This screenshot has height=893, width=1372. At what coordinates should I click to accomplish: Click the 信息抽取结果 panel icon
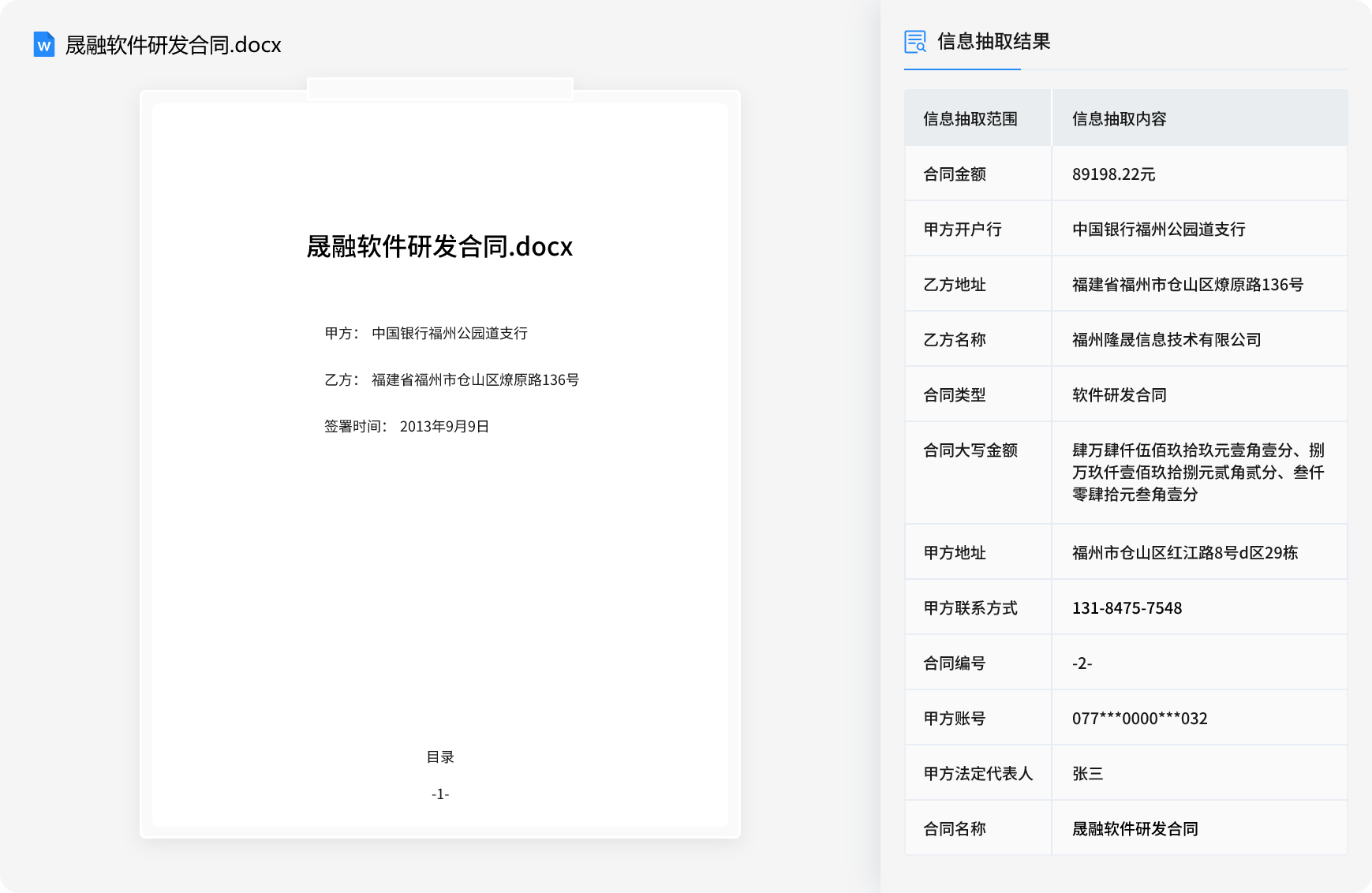click(x=915, y=42)
